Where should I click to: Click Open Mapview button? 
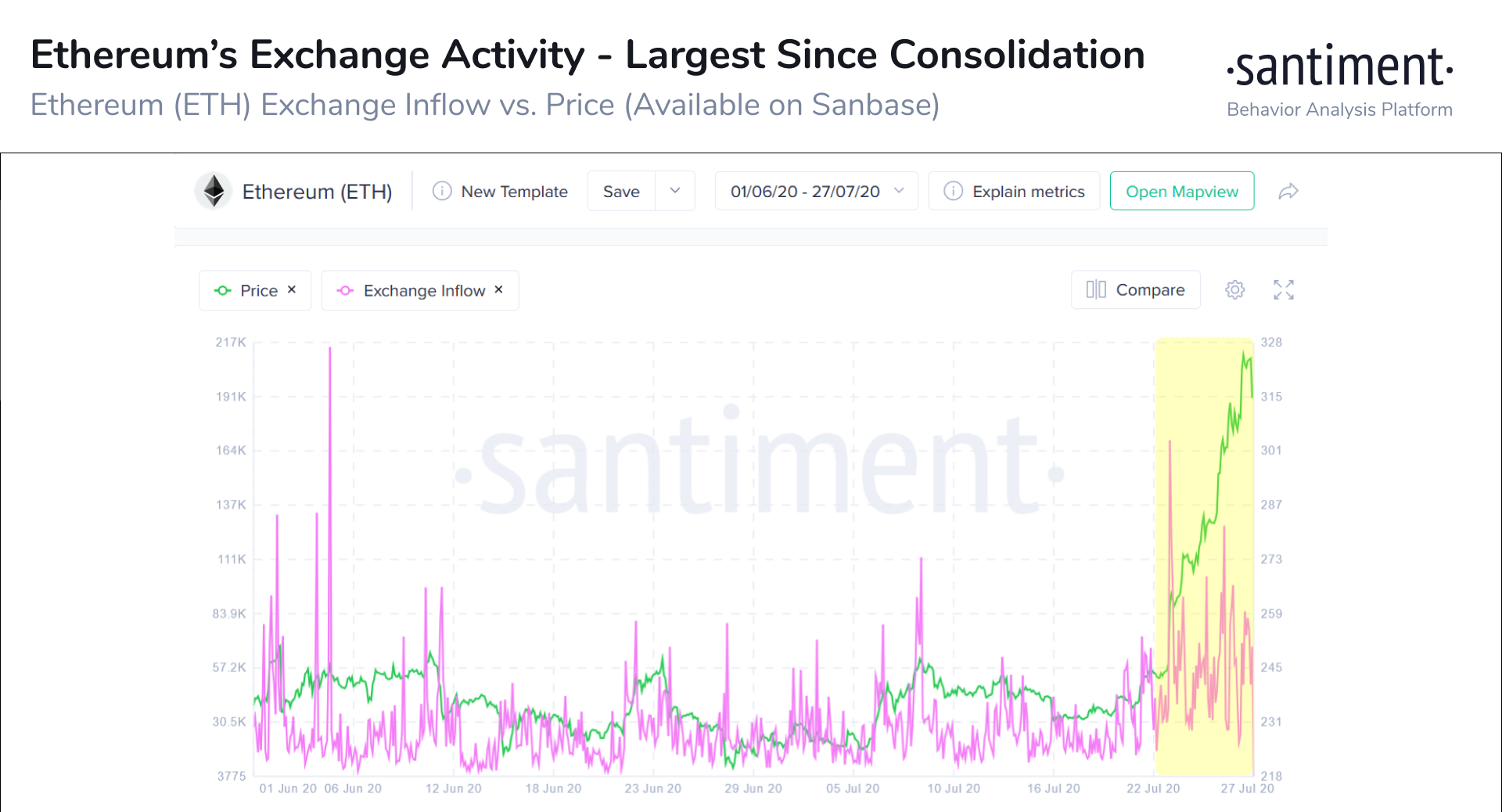click(x=1182, y=191)
